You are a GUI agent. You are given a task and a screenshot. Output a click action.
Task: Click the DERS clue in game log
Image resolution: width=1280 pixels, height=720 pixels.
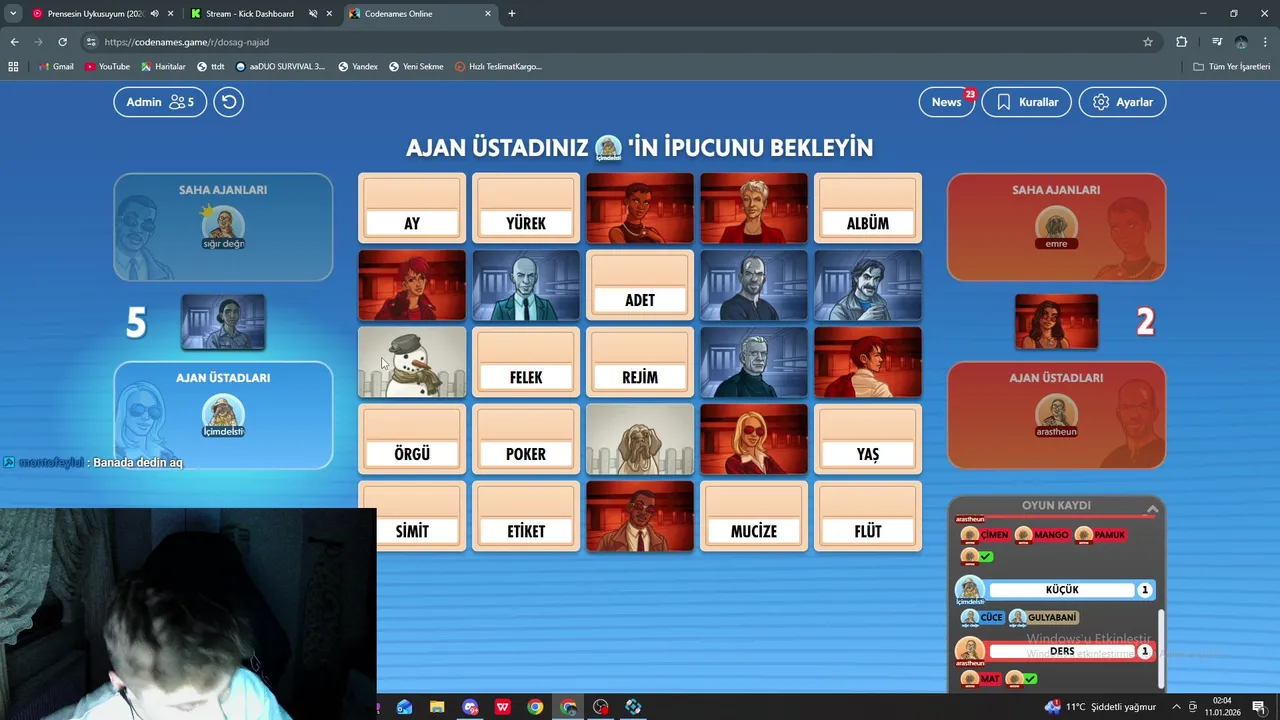[x=1062, y=651]
